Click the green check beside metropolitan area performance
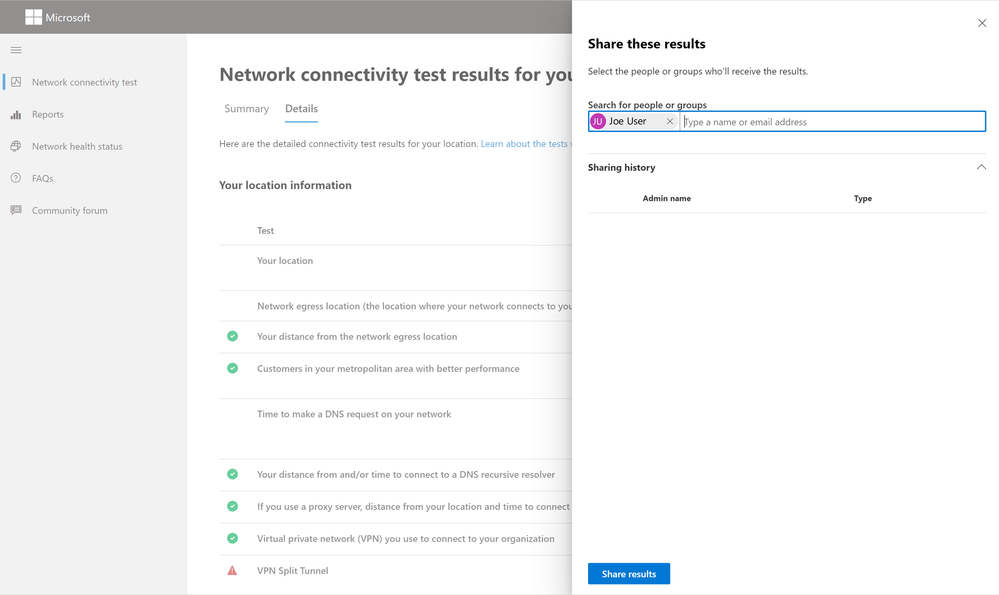Viewport: 999px width, 595px height. coord(233,368)
